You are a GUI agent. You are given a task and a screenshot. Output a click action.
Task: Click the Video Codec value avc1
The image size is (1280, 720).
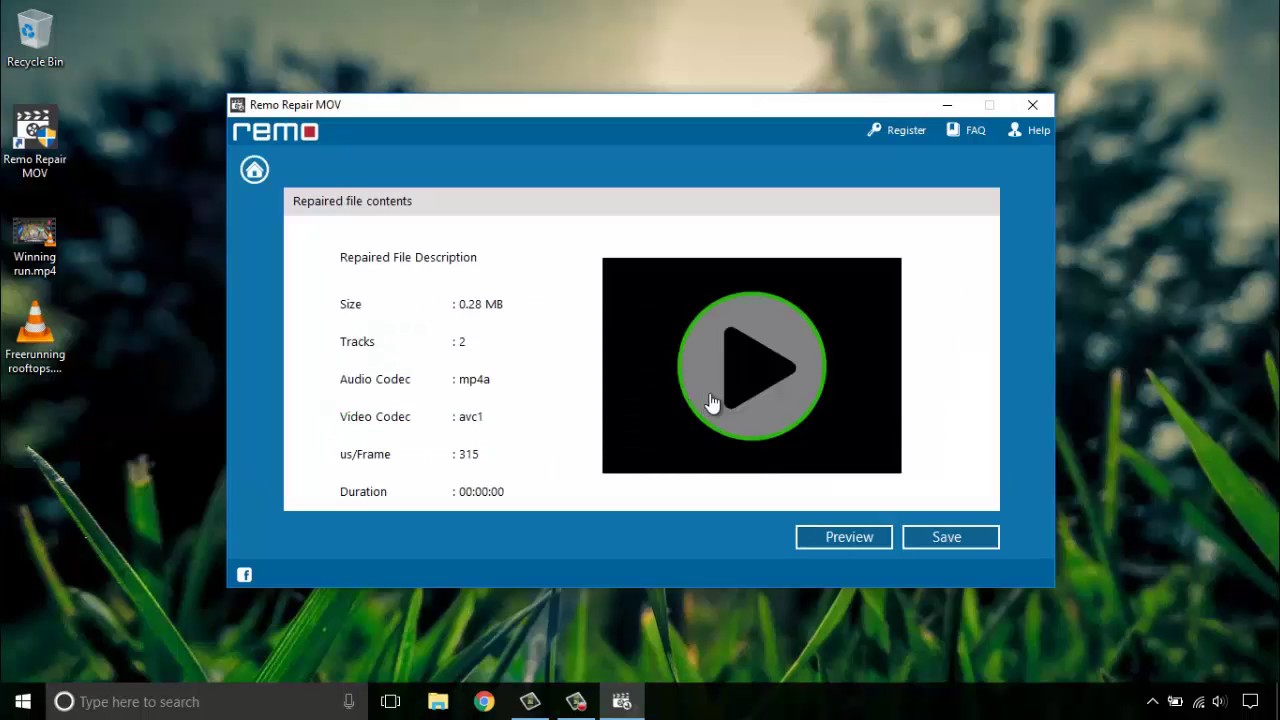(471, 417)
